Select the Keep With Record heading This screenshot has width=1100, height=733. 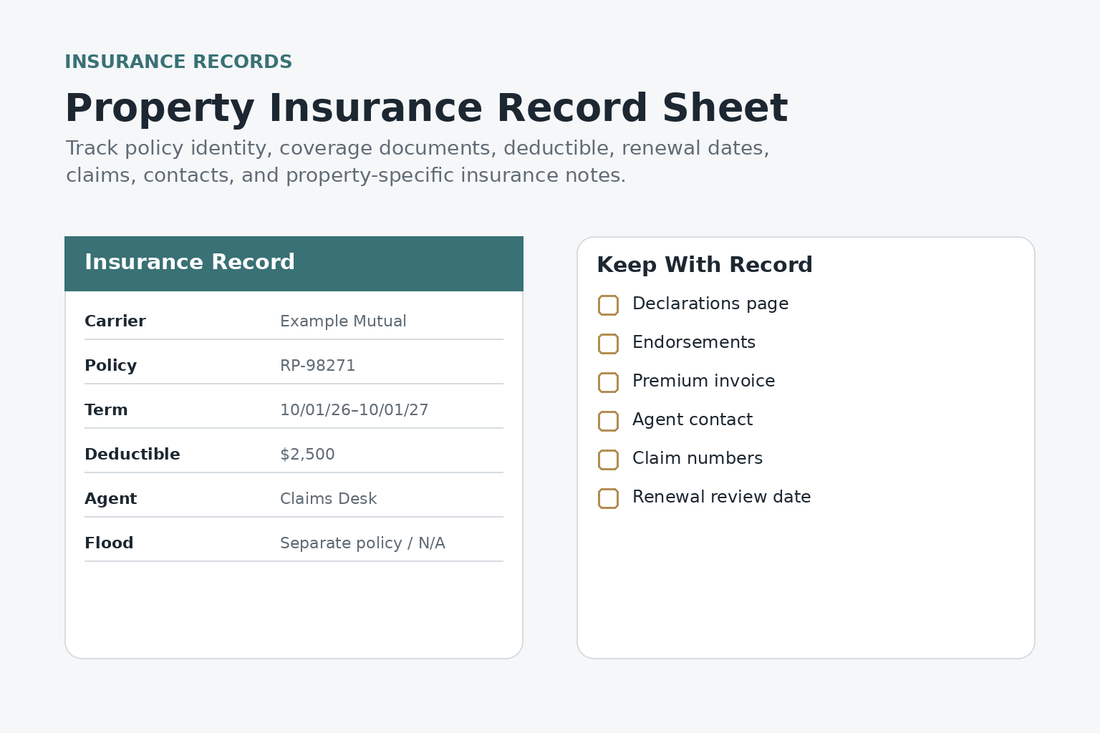pos(704,264)
